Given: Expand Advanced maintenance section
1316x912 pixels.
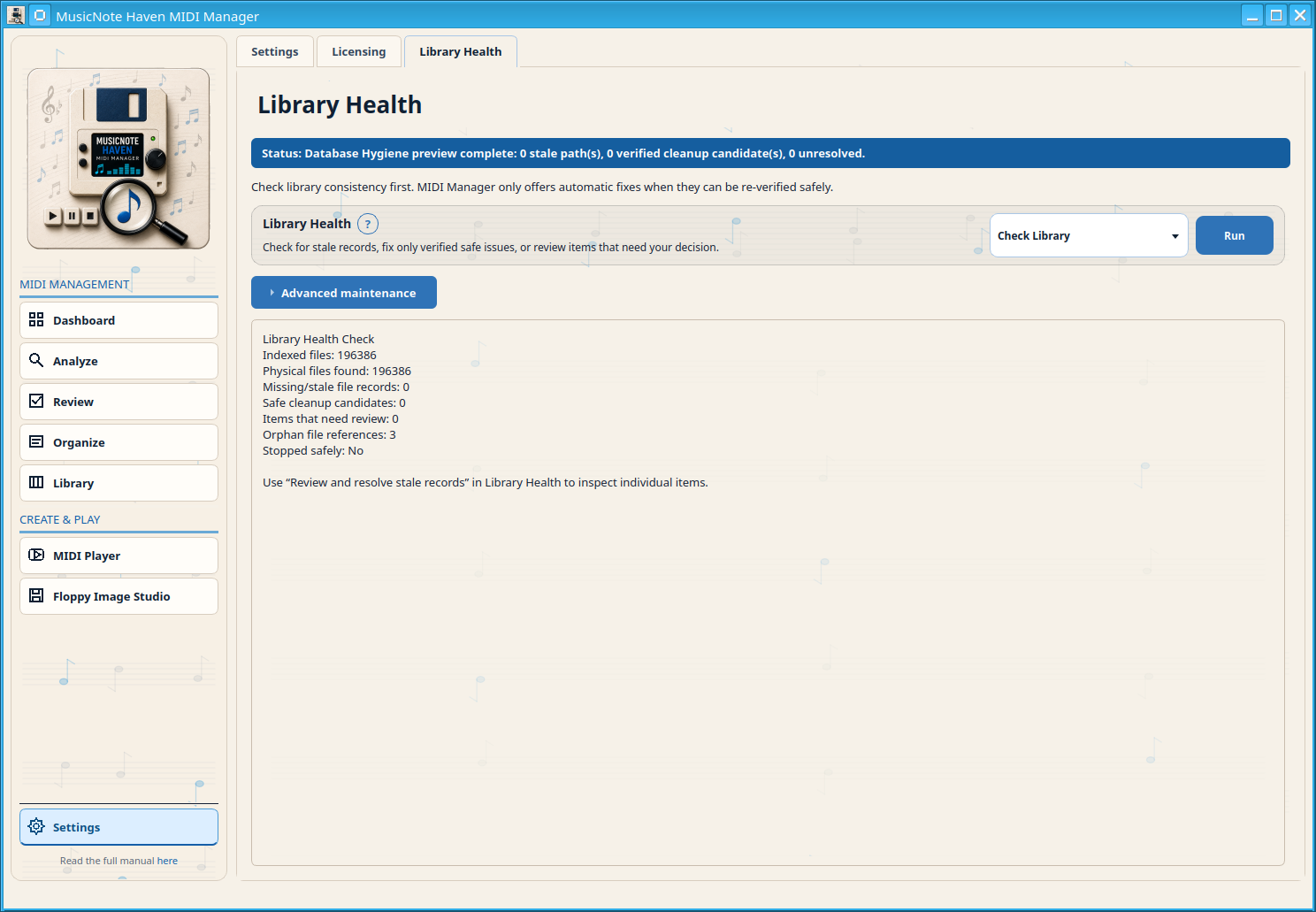Looking at the screenshot, I should click(344, 293).
